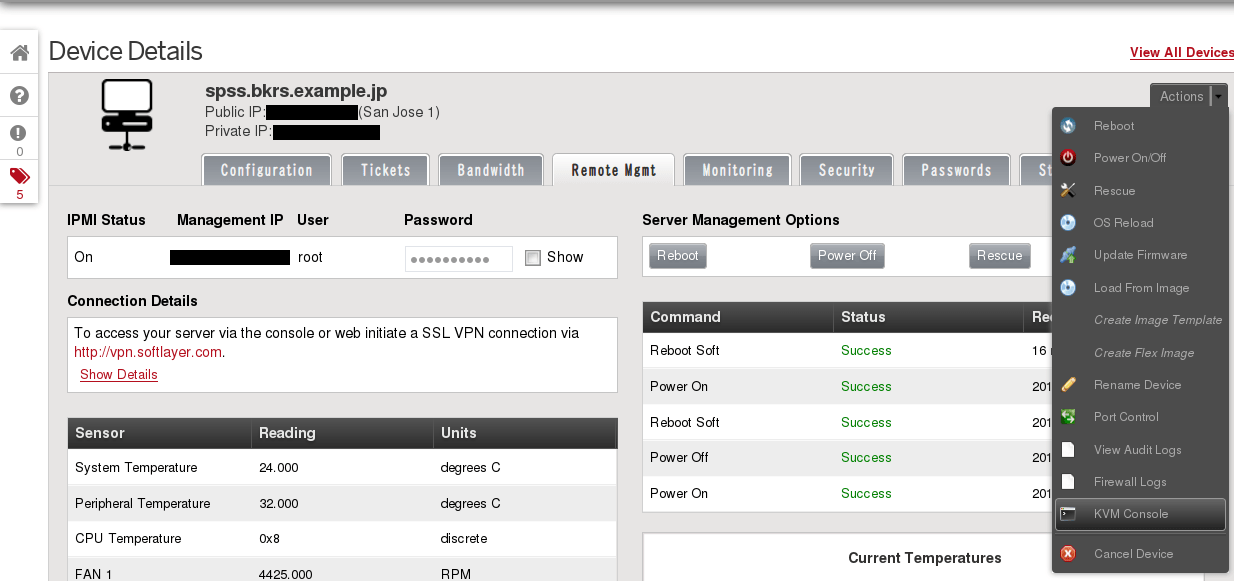Toggle the Show password checkbox
This screenshot has width=1234, height=581.
pyautogui.click(x=533, y=258)
